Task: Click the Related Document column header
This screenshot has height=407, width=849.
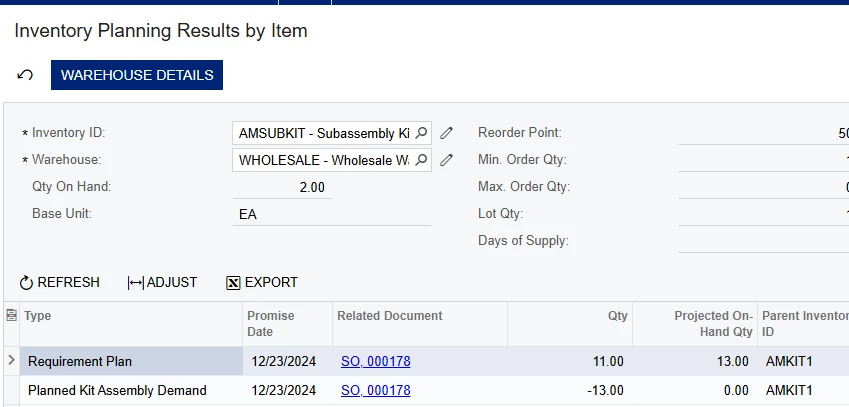Action: pos(390,316)
